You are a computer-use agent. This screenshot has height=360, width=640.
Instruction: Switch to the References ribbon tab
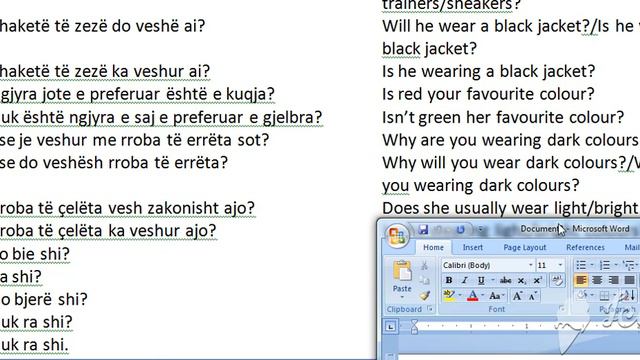[585, 247]
